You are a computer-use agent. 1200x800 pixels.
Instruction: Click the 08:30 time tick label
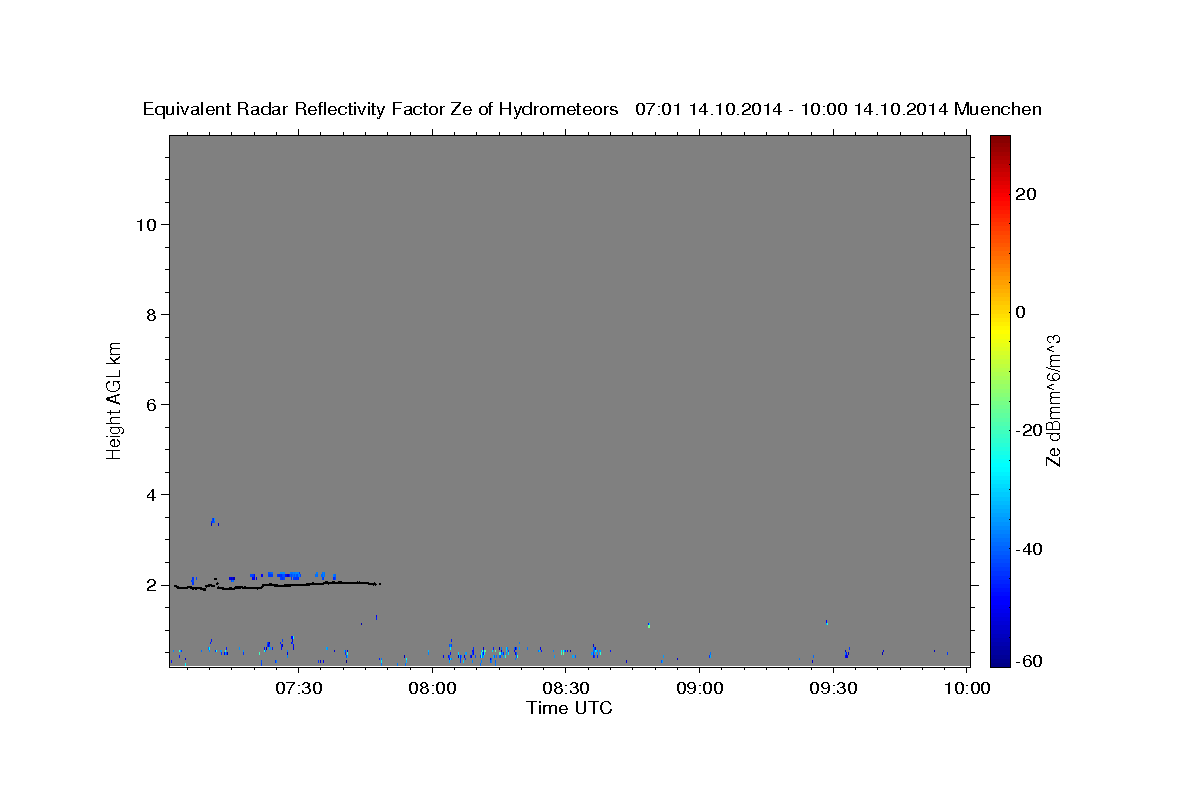point(566,688)
